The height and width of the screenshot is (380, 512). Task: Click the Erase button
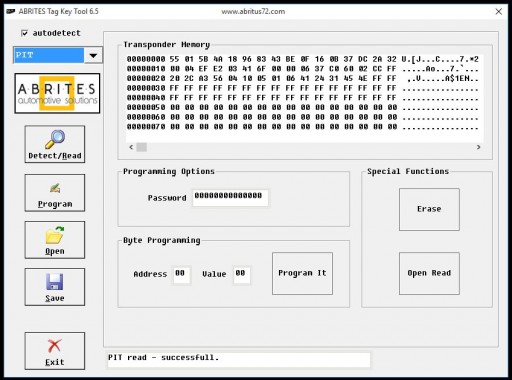coord(429,209)
